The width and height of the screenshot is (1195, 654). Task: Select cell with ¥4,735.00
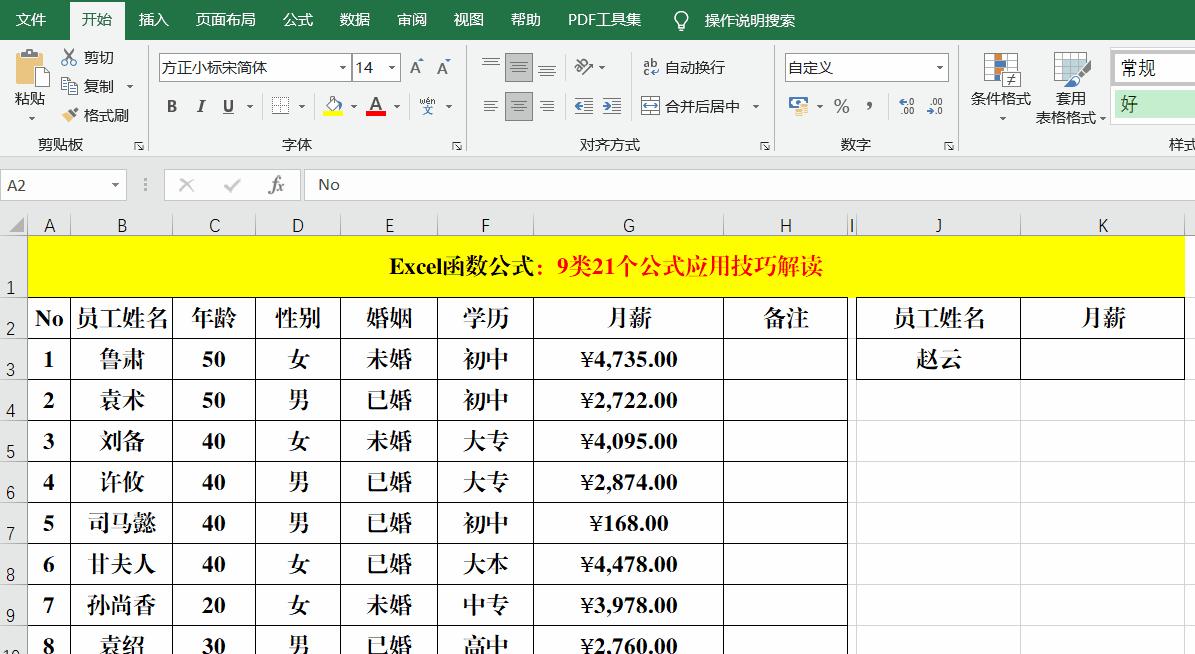click(x=629, y=359)
